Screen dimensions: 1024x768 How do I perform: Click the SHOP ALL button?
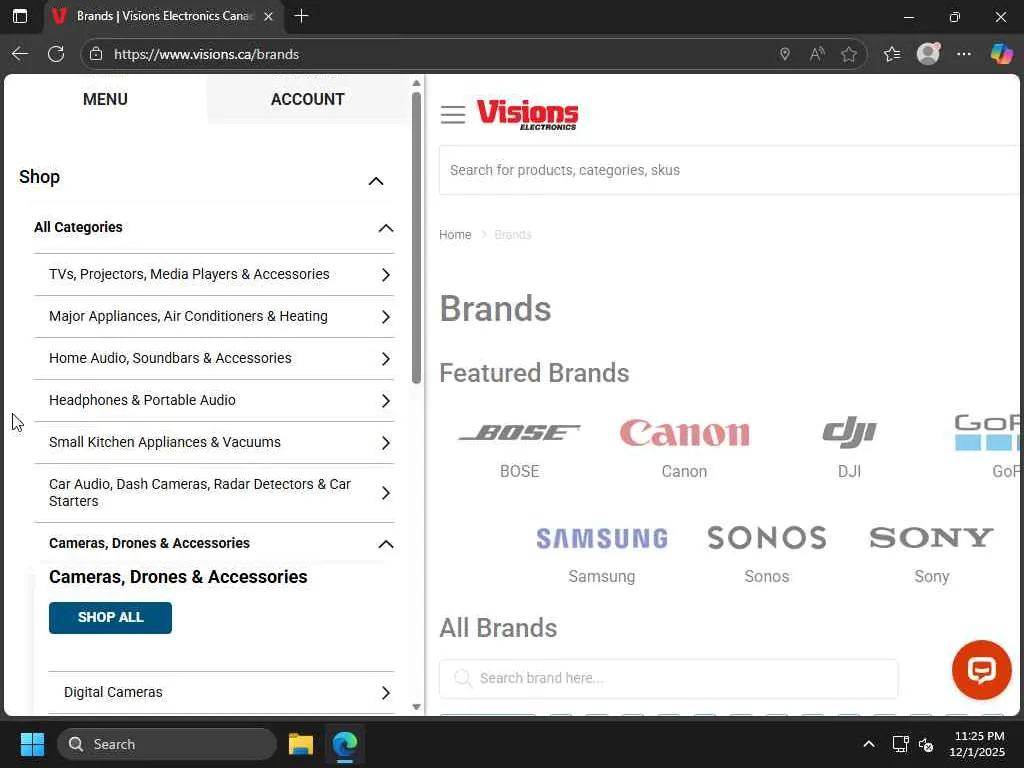[110, 618]
